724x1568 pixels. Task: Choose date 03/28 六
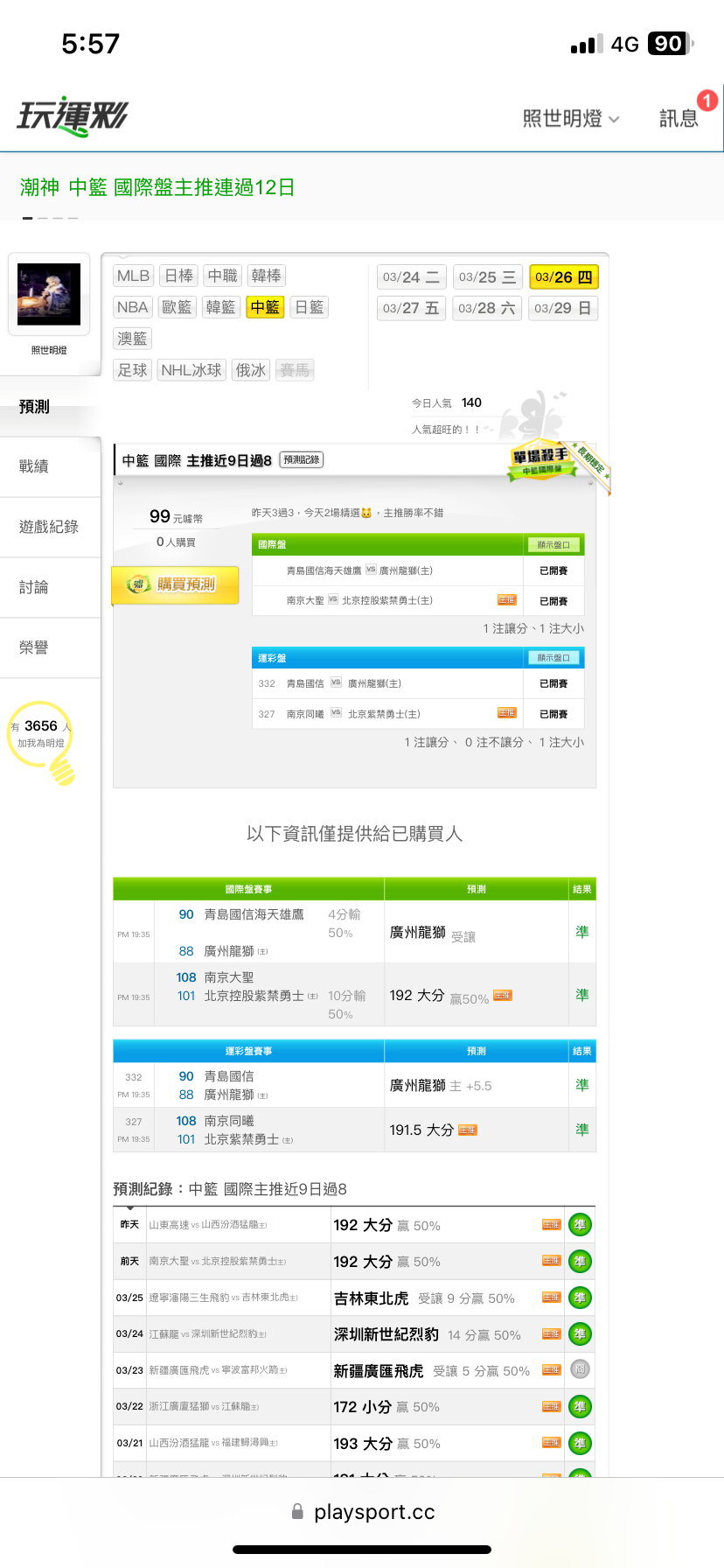point(488,308)
